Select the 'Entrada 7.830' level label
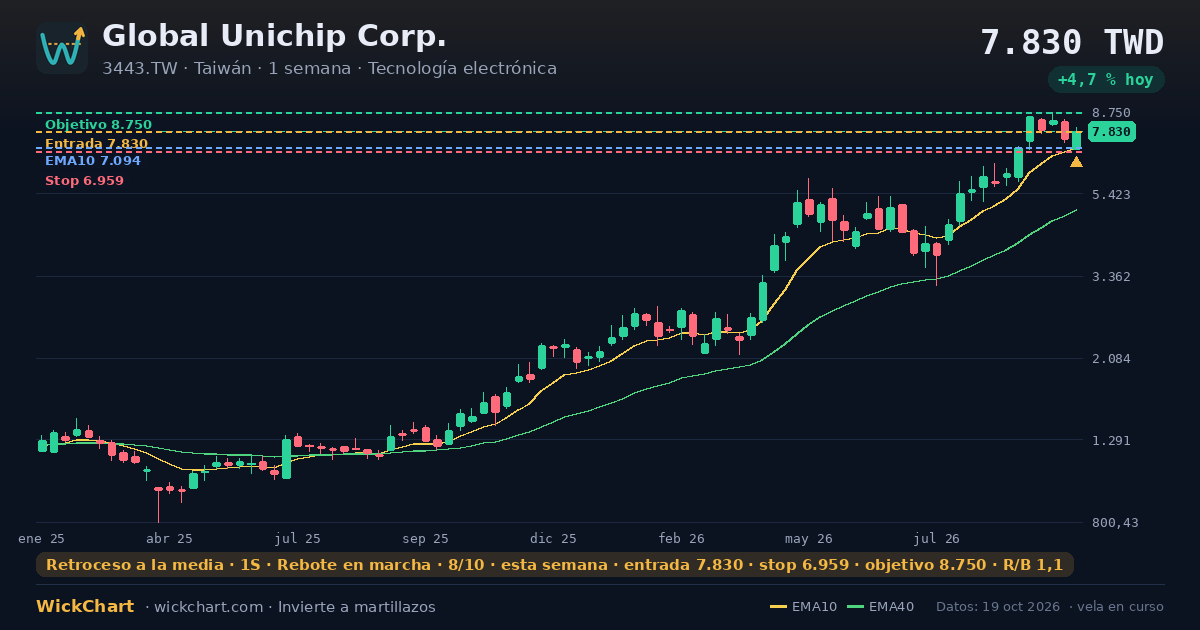 [96, 144]
